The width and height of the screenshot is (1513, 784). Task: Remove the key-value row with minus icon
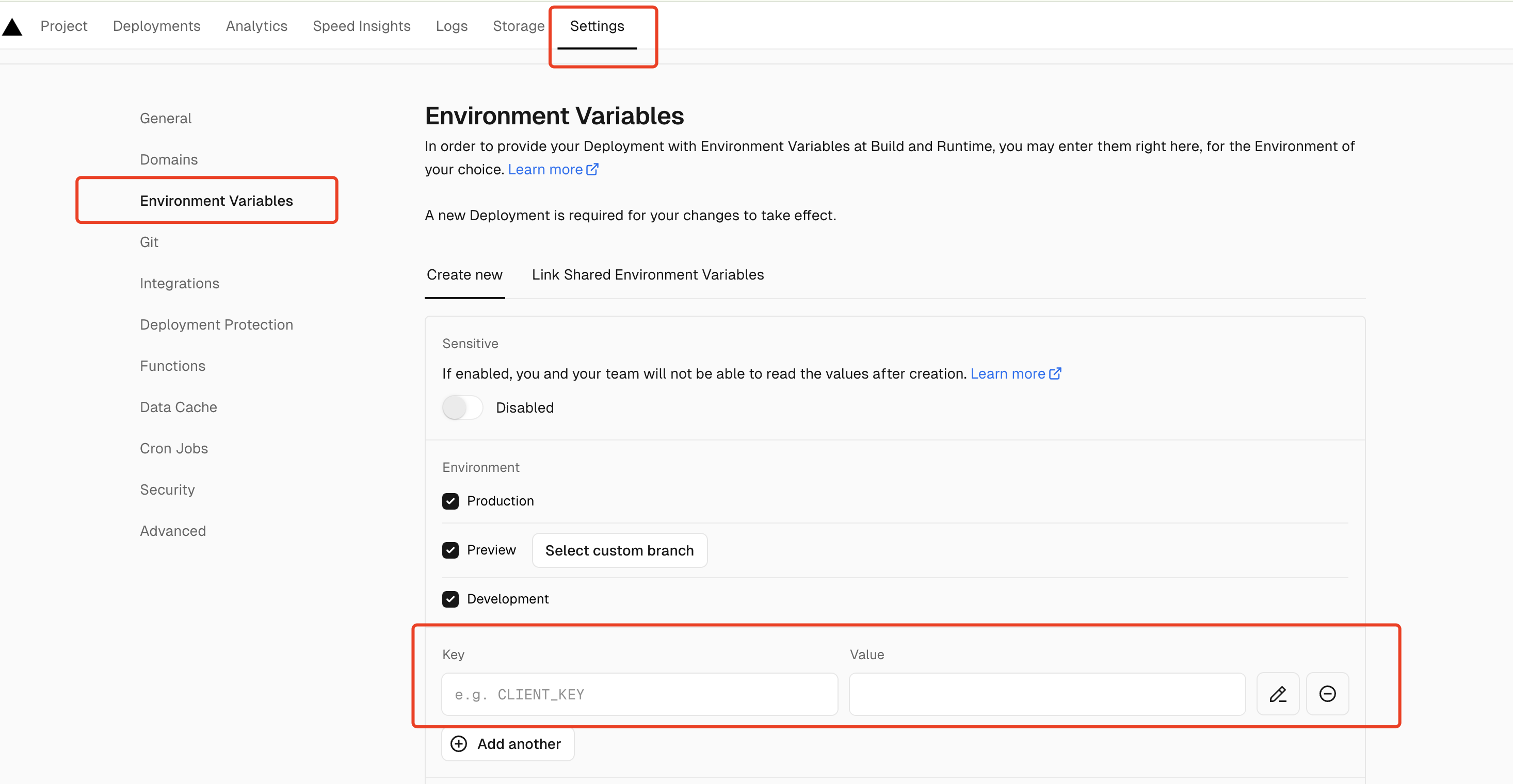click(x=1327, y=694)
